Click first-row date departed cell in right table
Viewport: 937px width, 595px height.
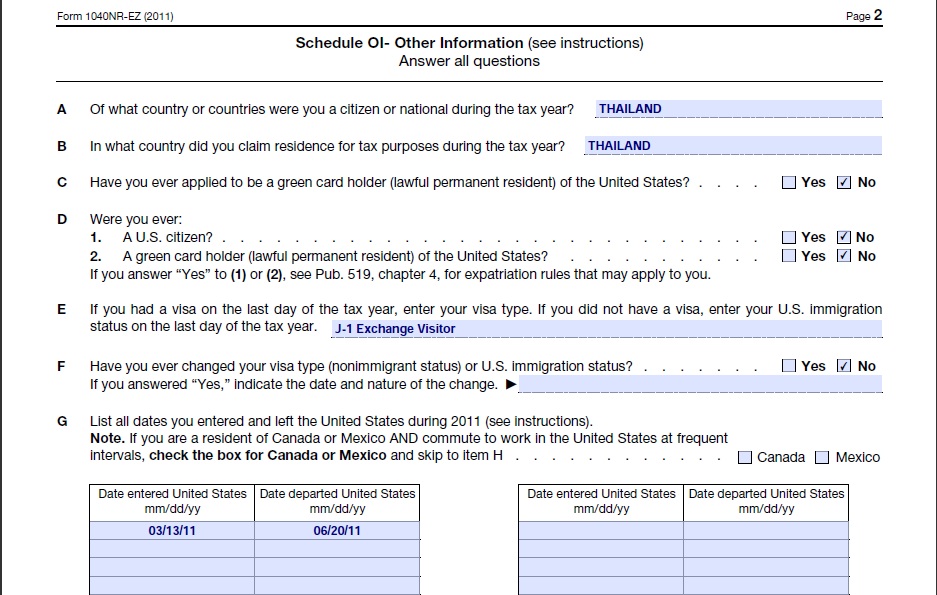coord(766,530)
